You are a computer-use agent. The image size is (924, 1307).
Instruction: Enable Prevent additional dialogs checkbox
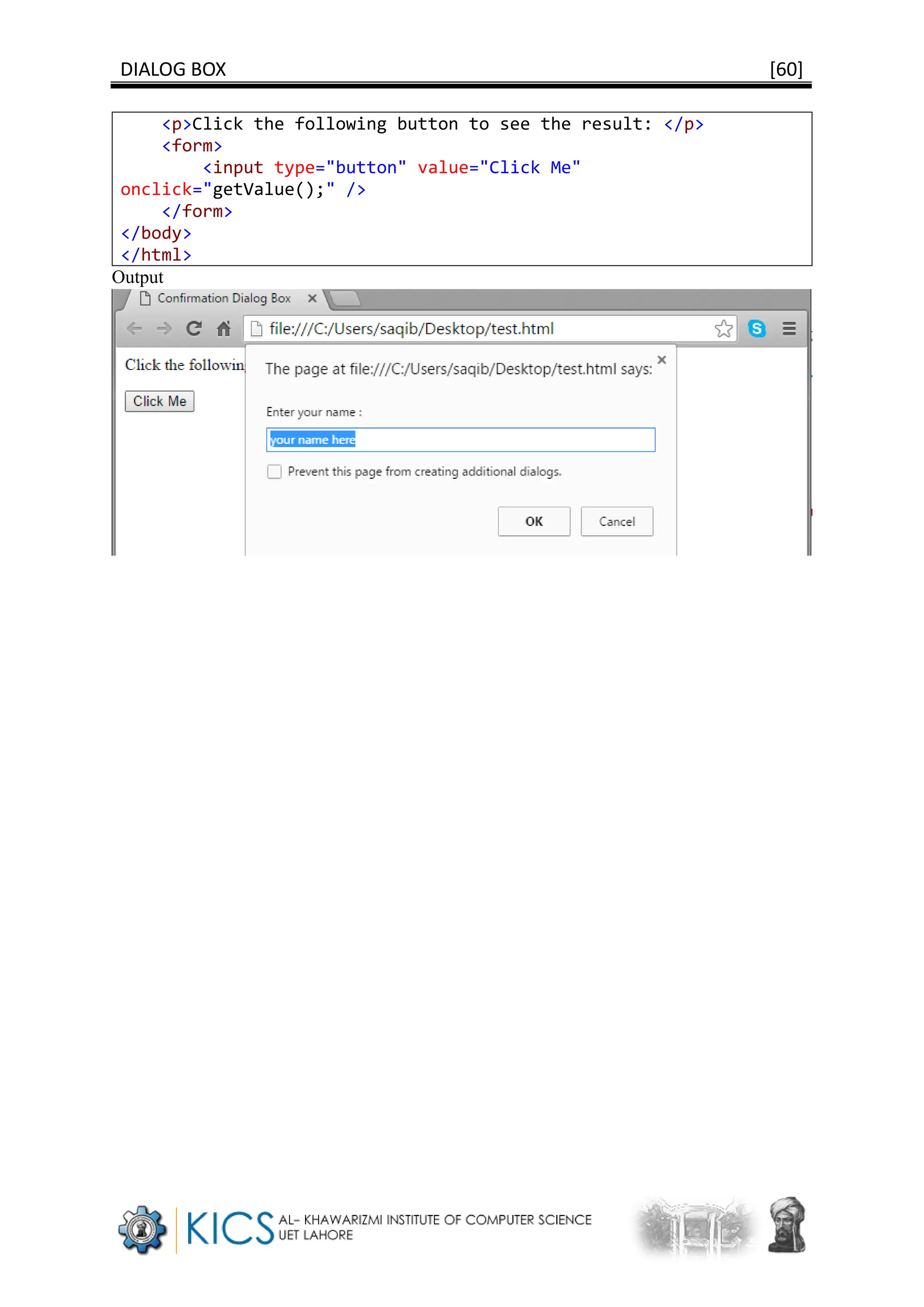pyautogui.click(x=274, y=471)
